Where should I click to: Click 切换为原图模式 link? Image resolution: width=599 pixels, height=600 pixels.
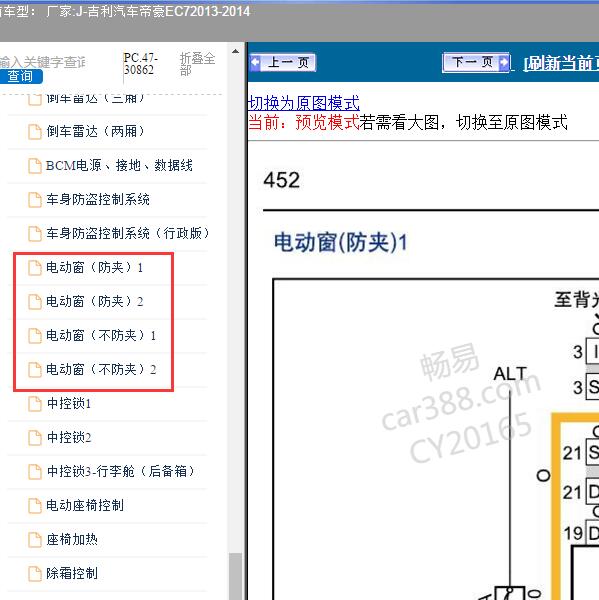(304, 103)
